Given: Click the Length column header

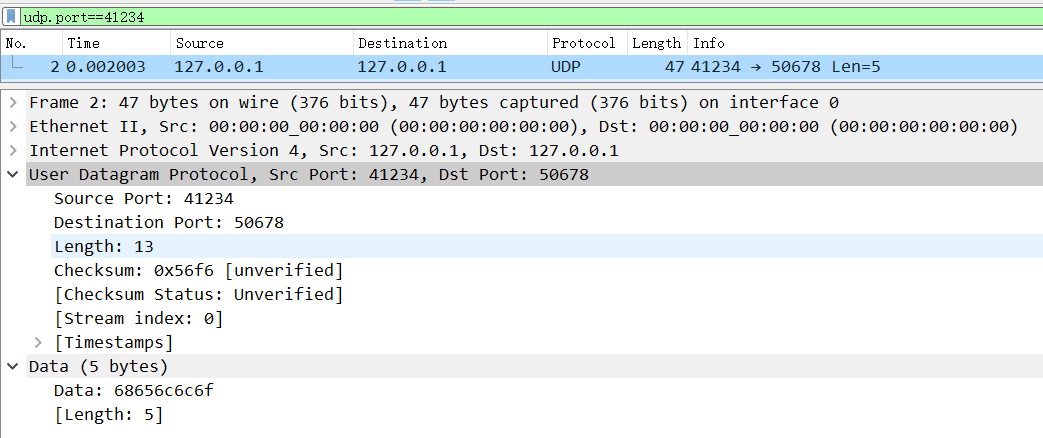Looking at the screenshot, I should (x=656, y=43).
